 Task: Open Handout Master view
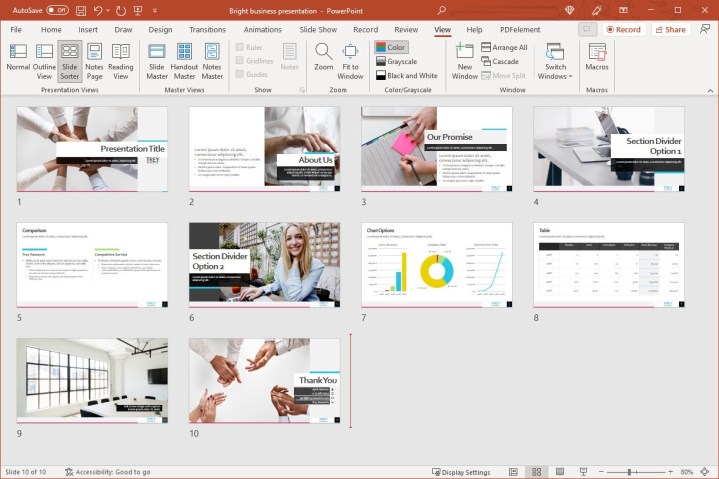click(185, 58)
